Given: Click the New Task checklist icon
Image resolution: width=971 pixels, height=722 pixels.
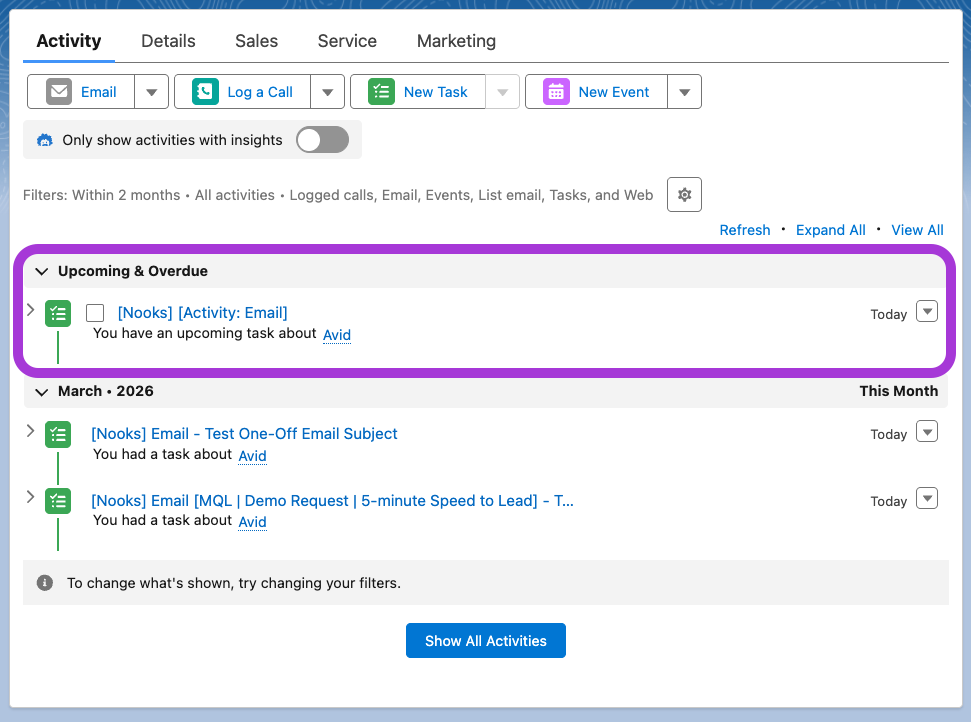Looking at the screenshot, I should 381,92.
